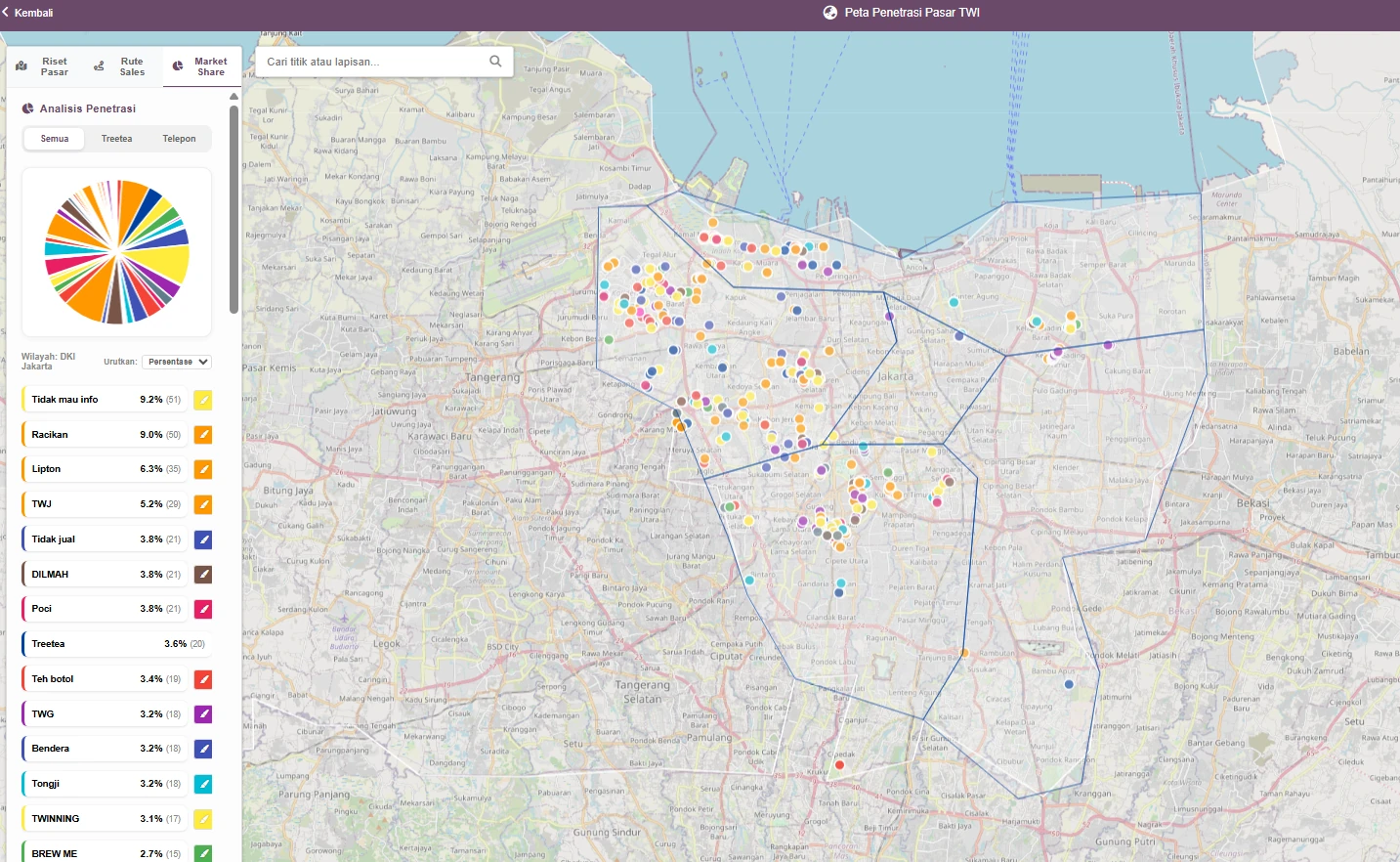Click the Lipton color edit icon
This screenshot has width=1400, height=862.
(203, 469)
